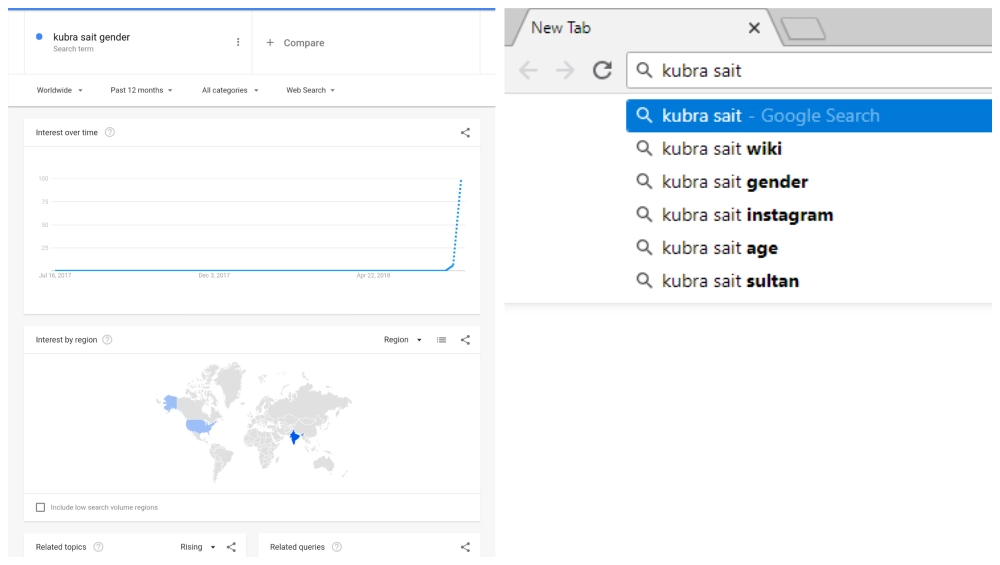Choose the 'kubra sait wiki' suggestion
This screenshot has height=565, width=1000.
[722, 149]
